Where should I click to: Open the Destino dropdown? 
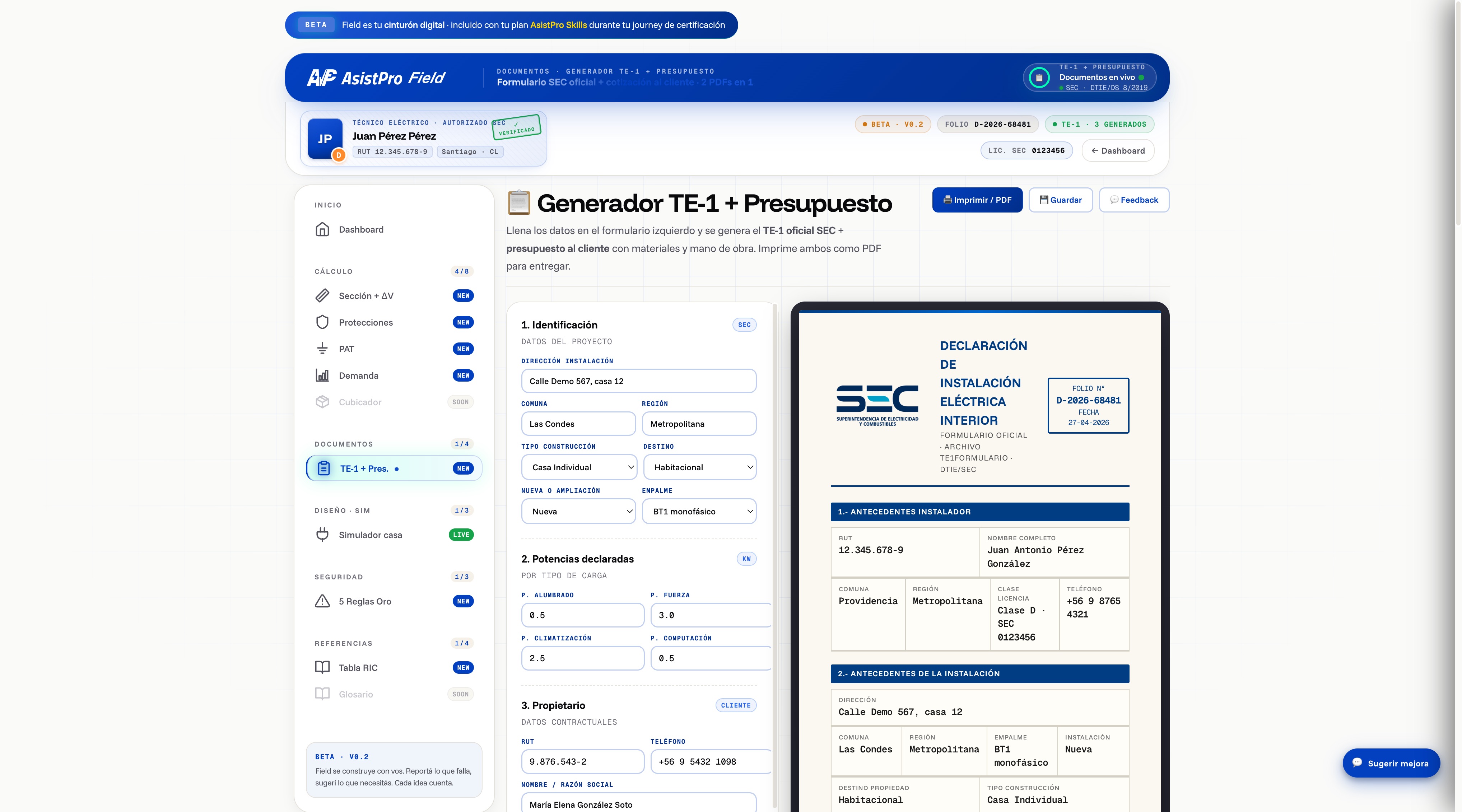(x=699, y=467)
